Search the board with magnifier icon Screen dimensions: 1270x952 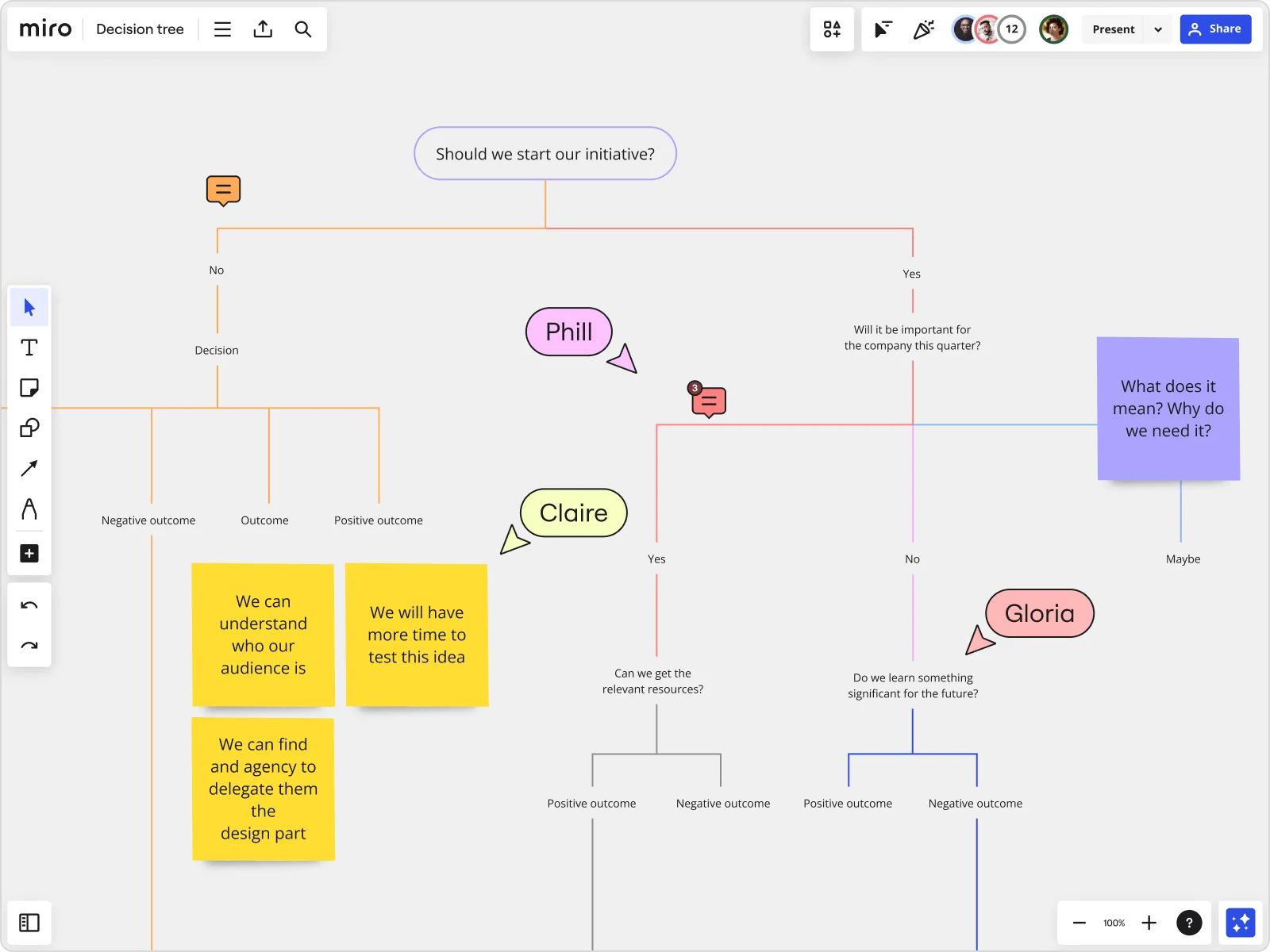[302, 29]
